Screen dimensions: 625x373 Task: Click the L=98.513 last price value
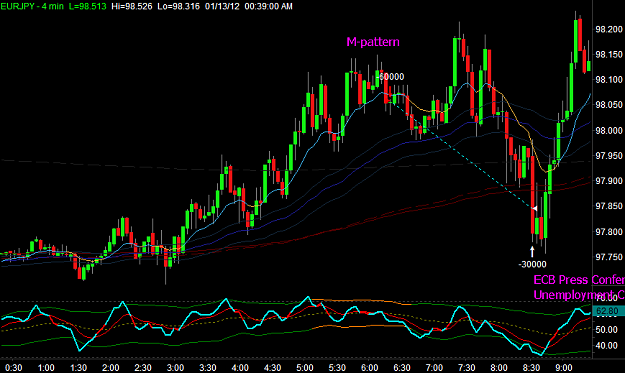click(x=88, y=6)
